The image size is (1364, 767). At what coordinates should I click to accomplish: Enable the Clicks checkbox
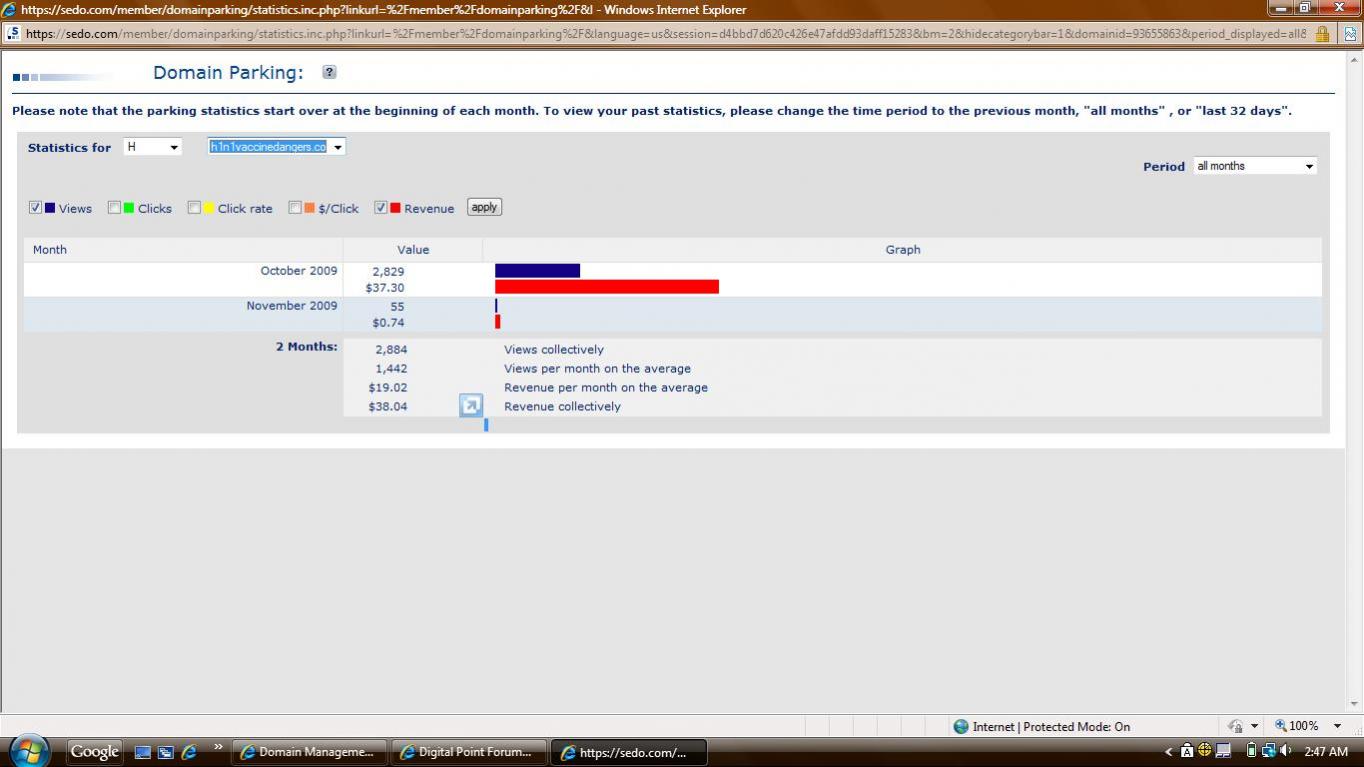click(x=114, y=208)
